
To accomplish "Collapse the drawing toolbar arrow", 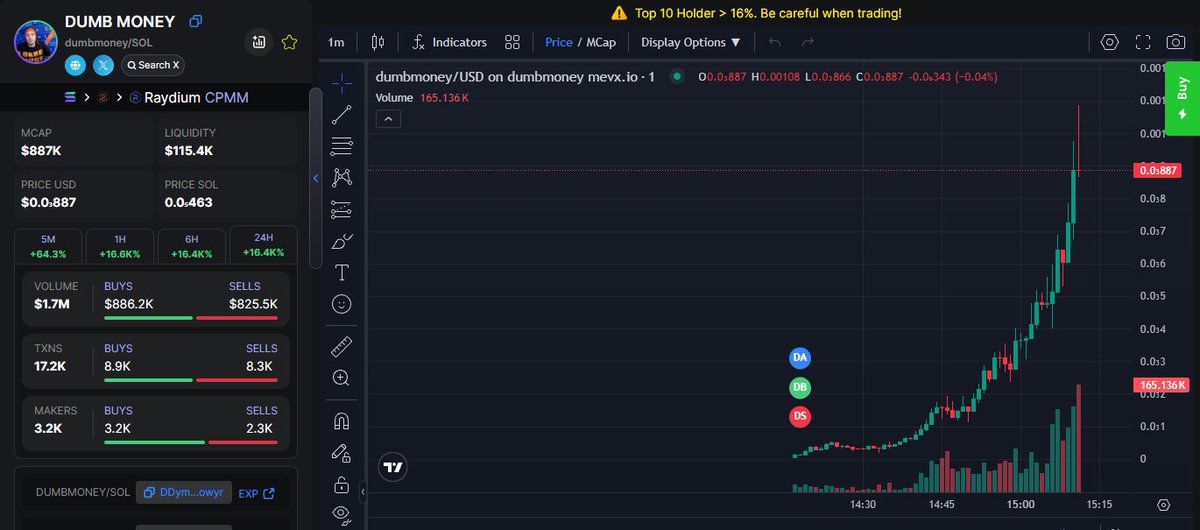I will pos(362,491).
